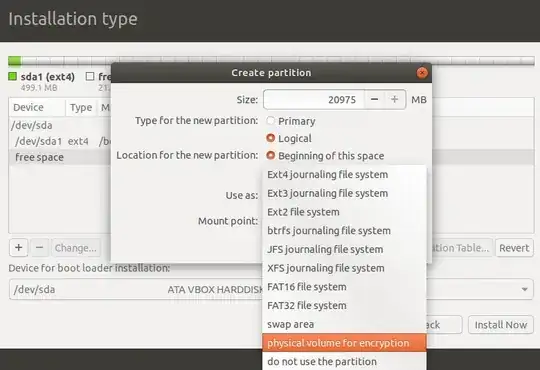Remove partition with minus button
This screenshot has height=370, width=540.
tap(40, 248)
